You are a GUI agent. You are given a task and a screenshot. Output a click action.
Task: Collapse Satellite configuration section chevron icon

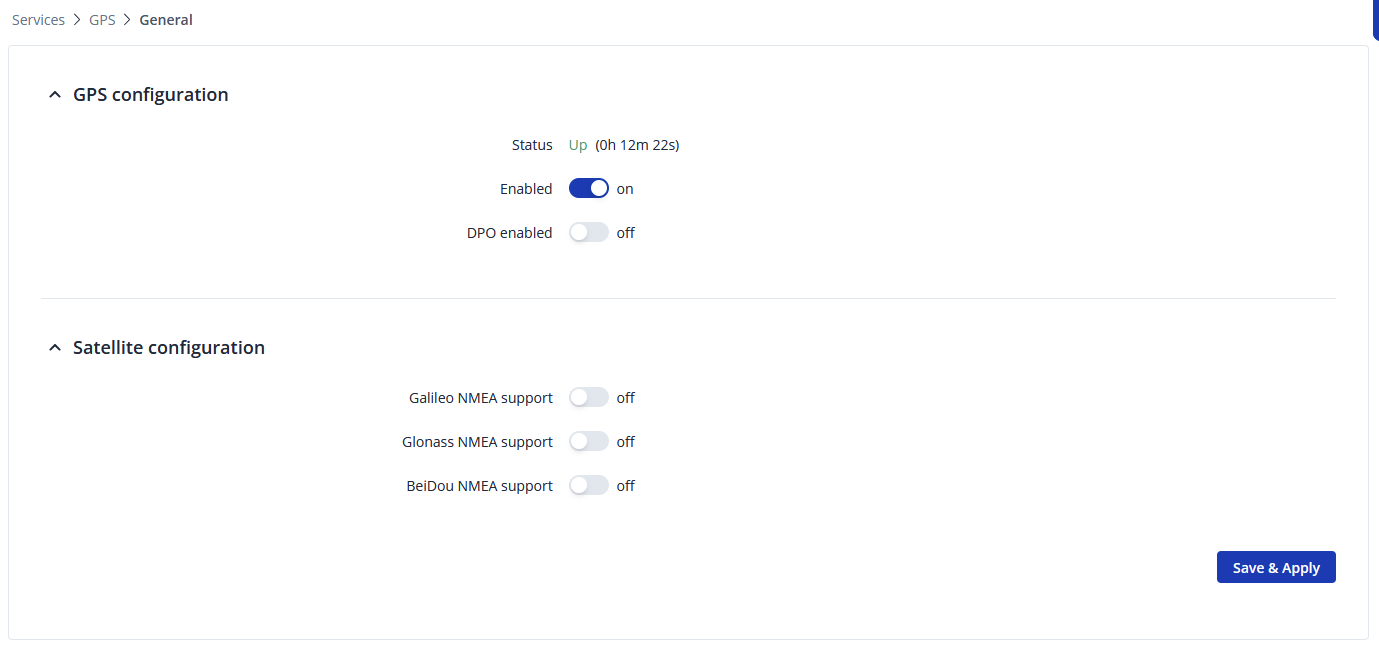point(55,348)
